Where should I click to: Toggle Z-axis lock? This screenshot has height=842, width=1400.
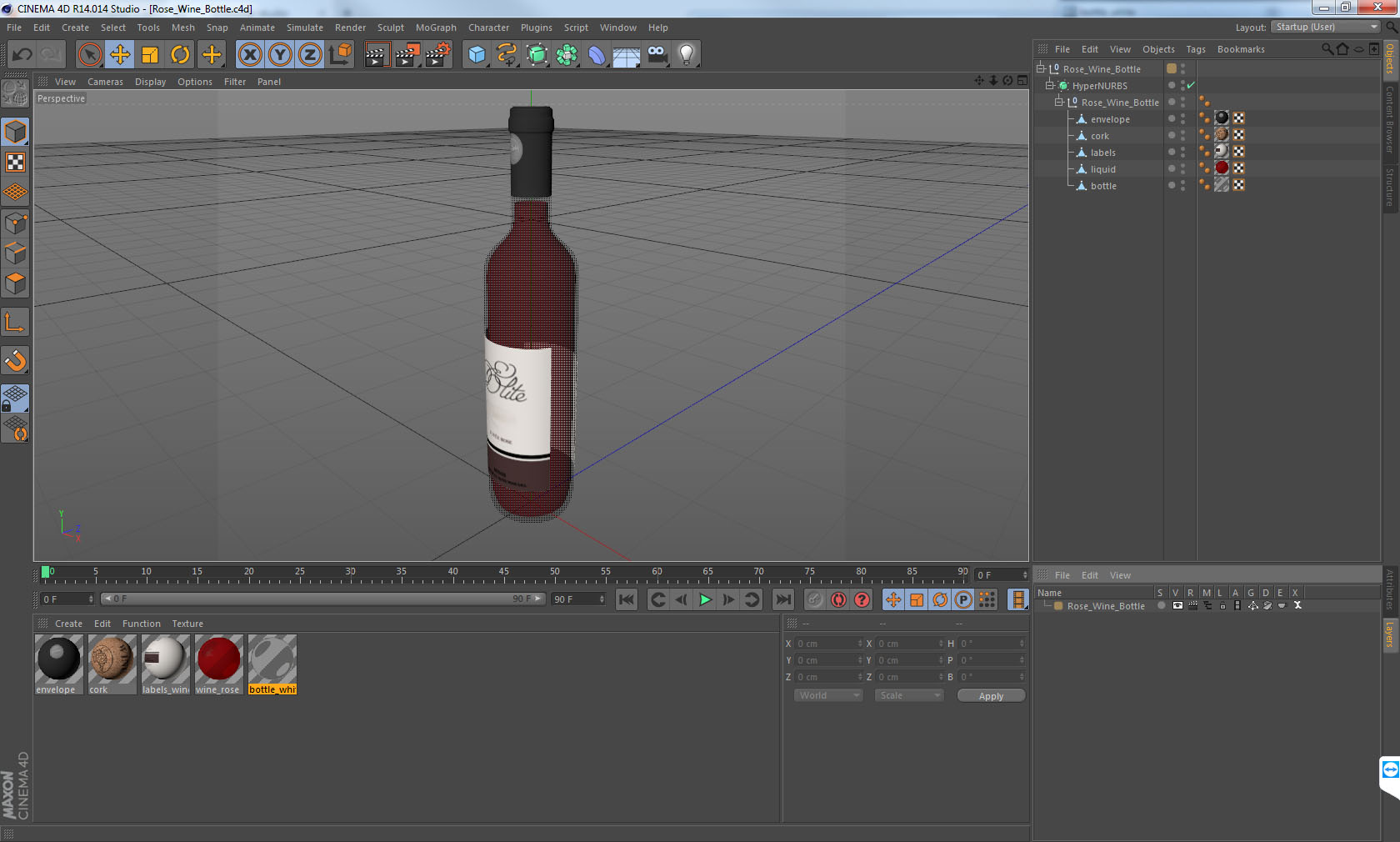(310, 55)
